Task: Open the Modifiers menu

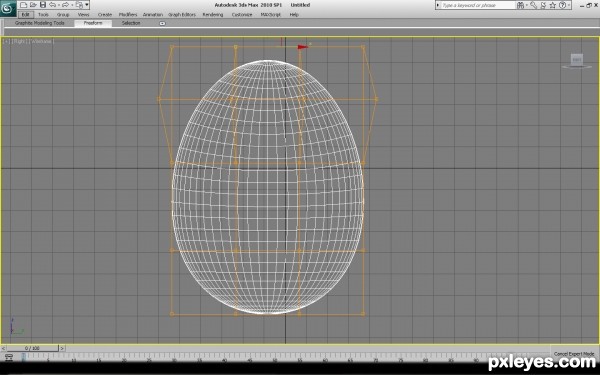Action: (128, 15)
